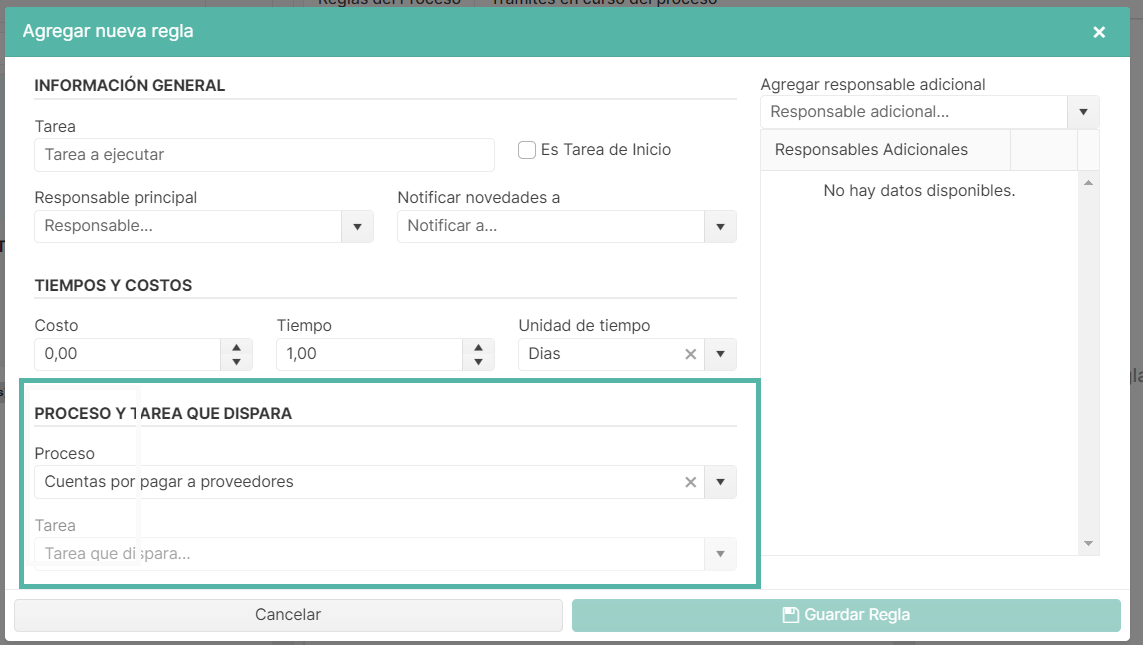This screenshot has width=1143, height=645.
Task: Increase Costo with the up arrow
Action: coord(236,347)
